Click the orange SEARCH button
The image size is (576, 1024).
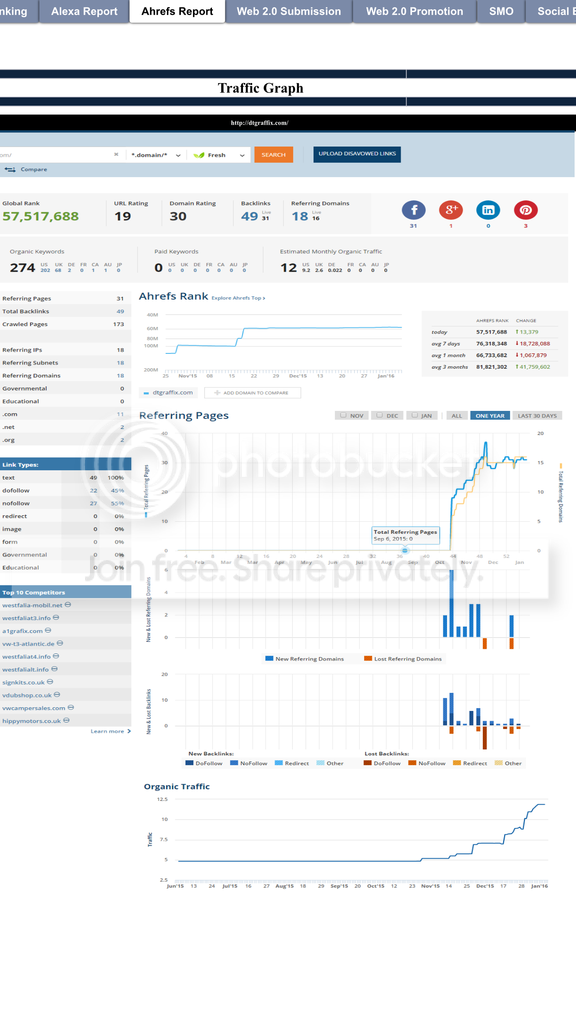point(274,155)
